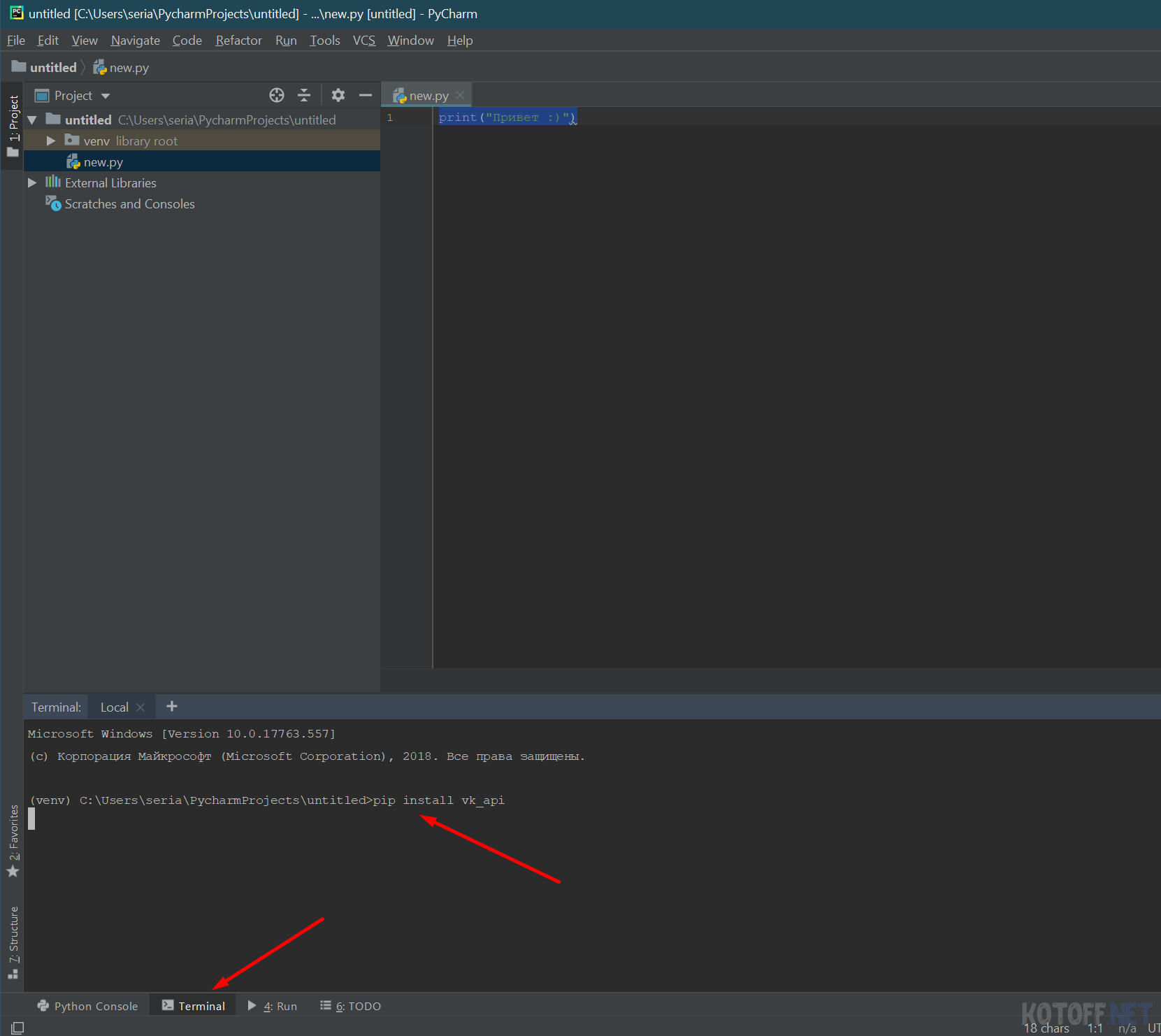Open the Refactor menu
This screenshot has width=1161, height=1036.
(x=238, y=41)
